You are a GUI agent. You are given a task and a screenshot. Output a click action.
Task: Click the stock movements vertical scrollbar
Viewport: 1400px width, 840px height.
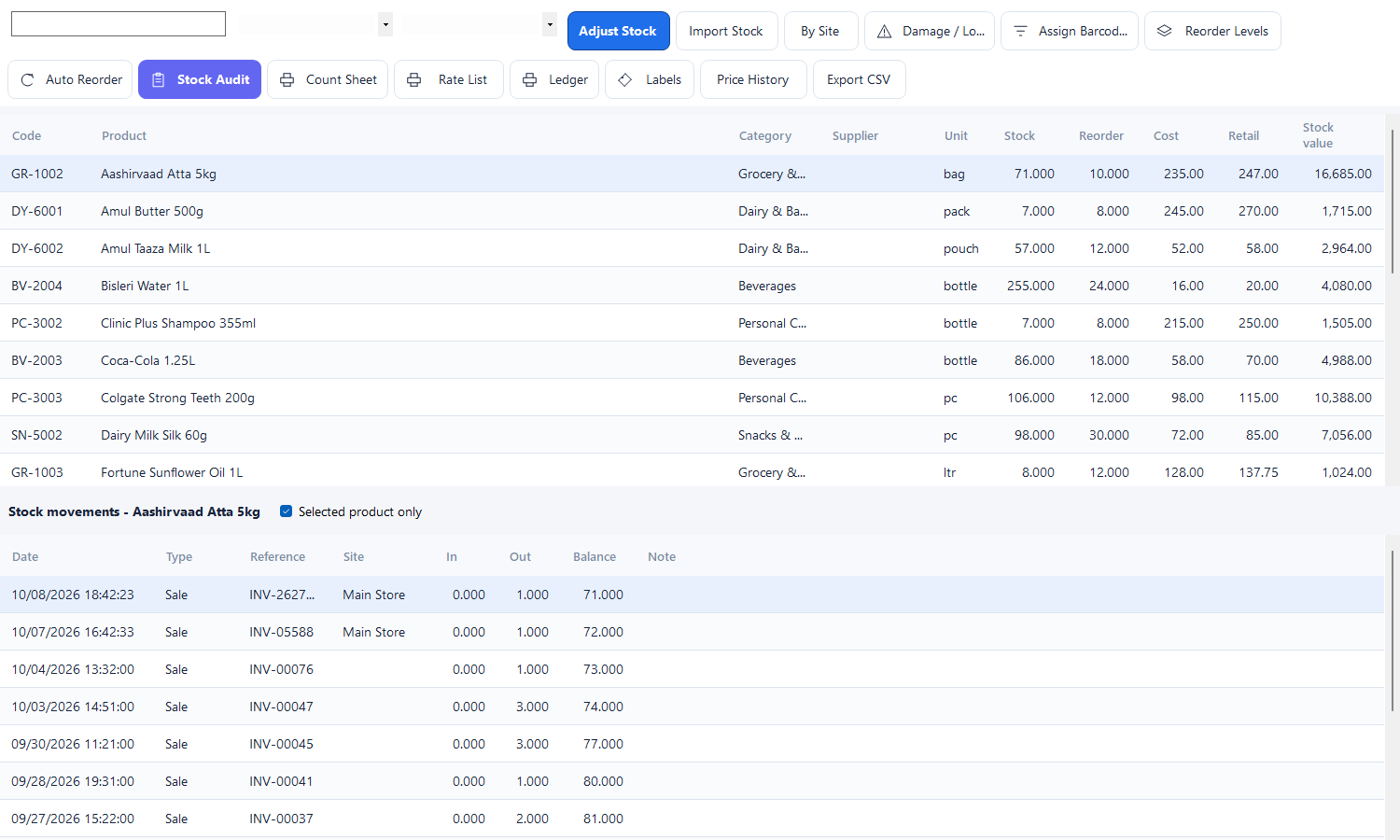(1392, 630)
